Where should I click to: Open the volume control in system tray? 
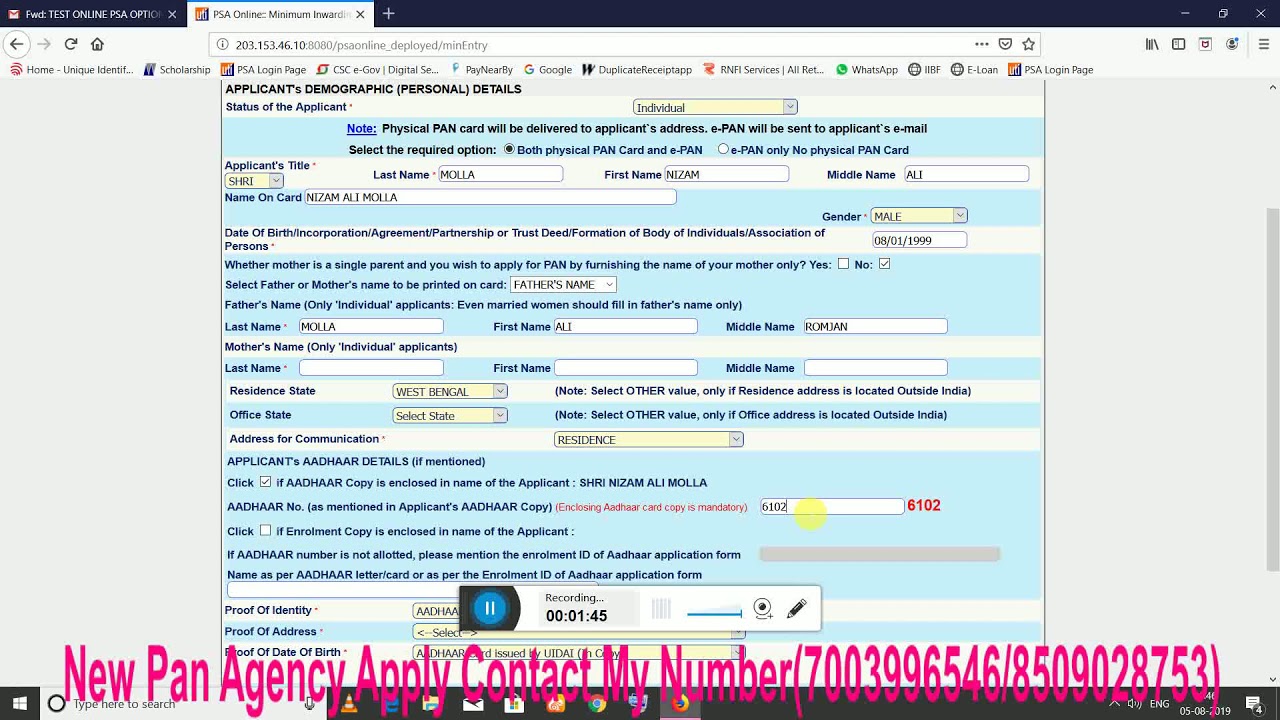pyautogui.click(x=1134, y=704)
